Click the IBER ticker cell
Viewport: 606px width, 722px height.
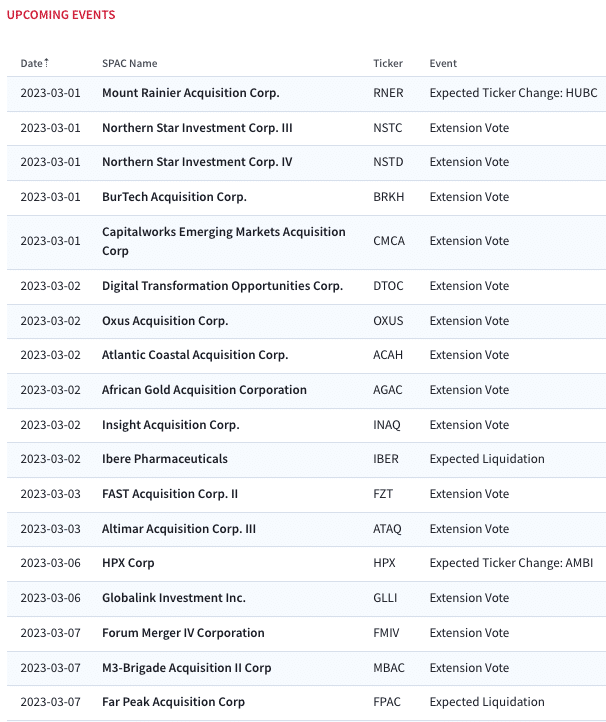pos(386,459)
